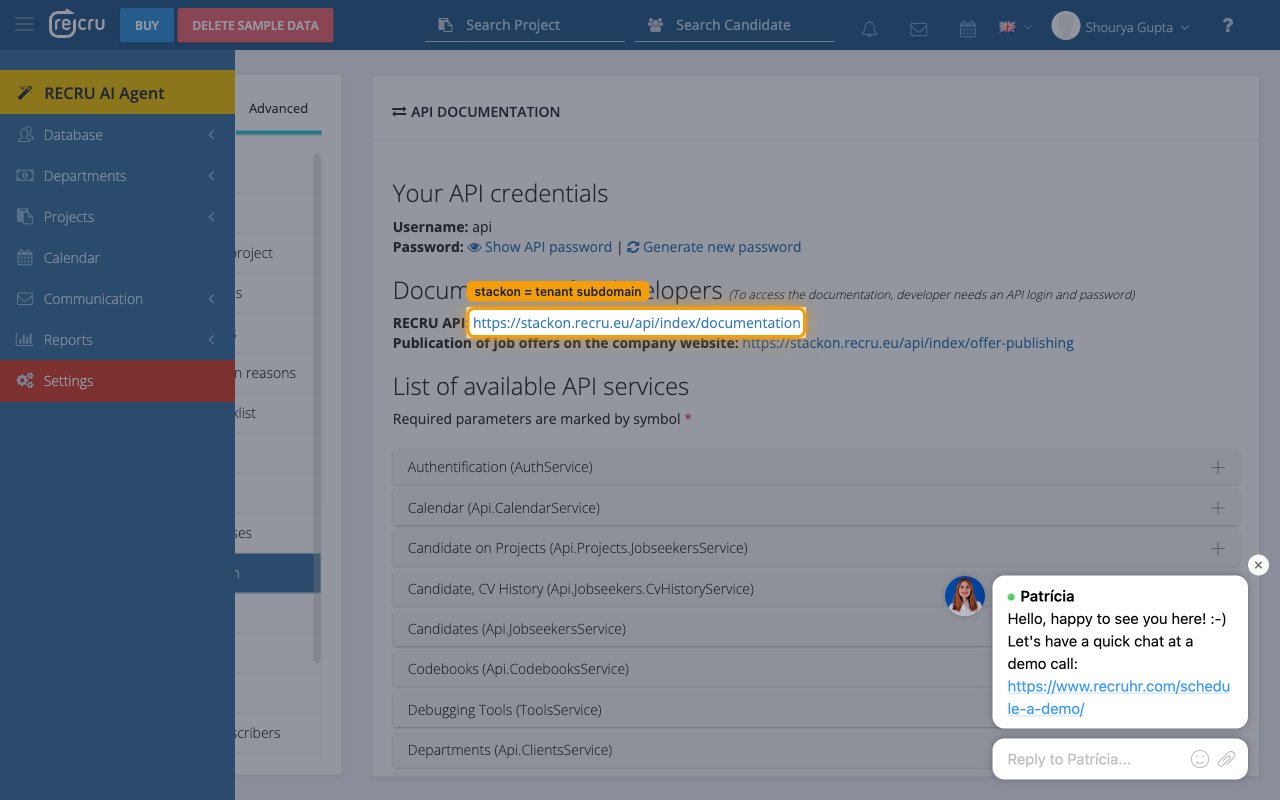Open Departments menu item
Image resolution: width=1280 pixels, height=800 pixels.
[x=117, y=176]
